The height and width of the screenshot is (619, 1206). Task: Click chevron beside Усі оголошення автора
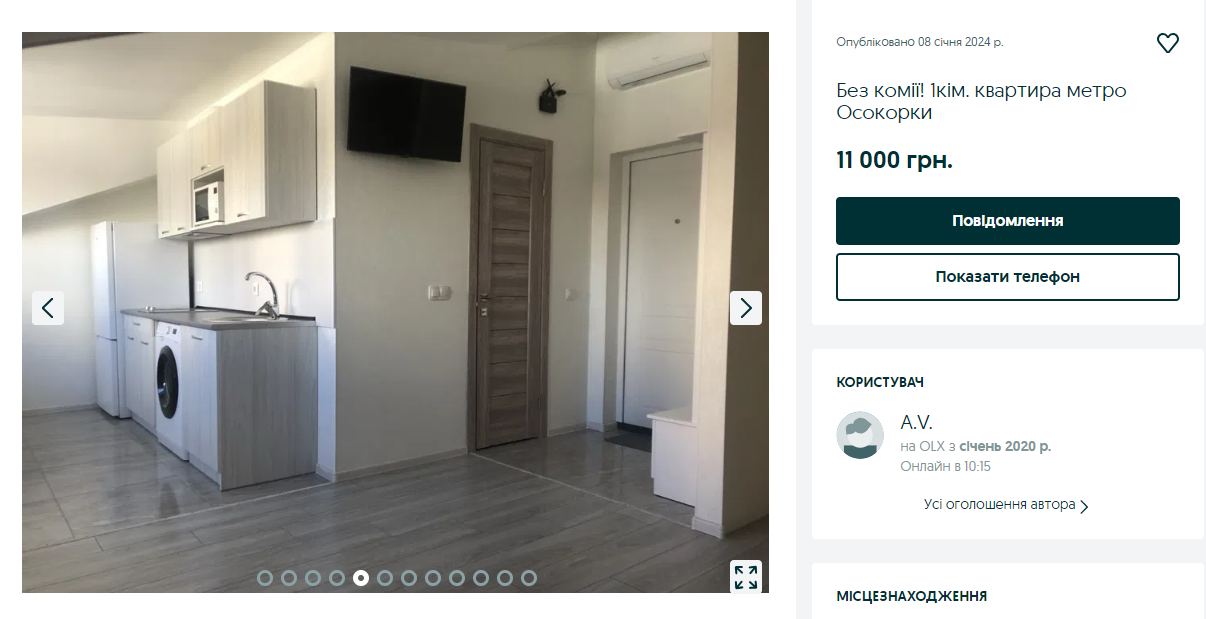[x=1084, y=506]
